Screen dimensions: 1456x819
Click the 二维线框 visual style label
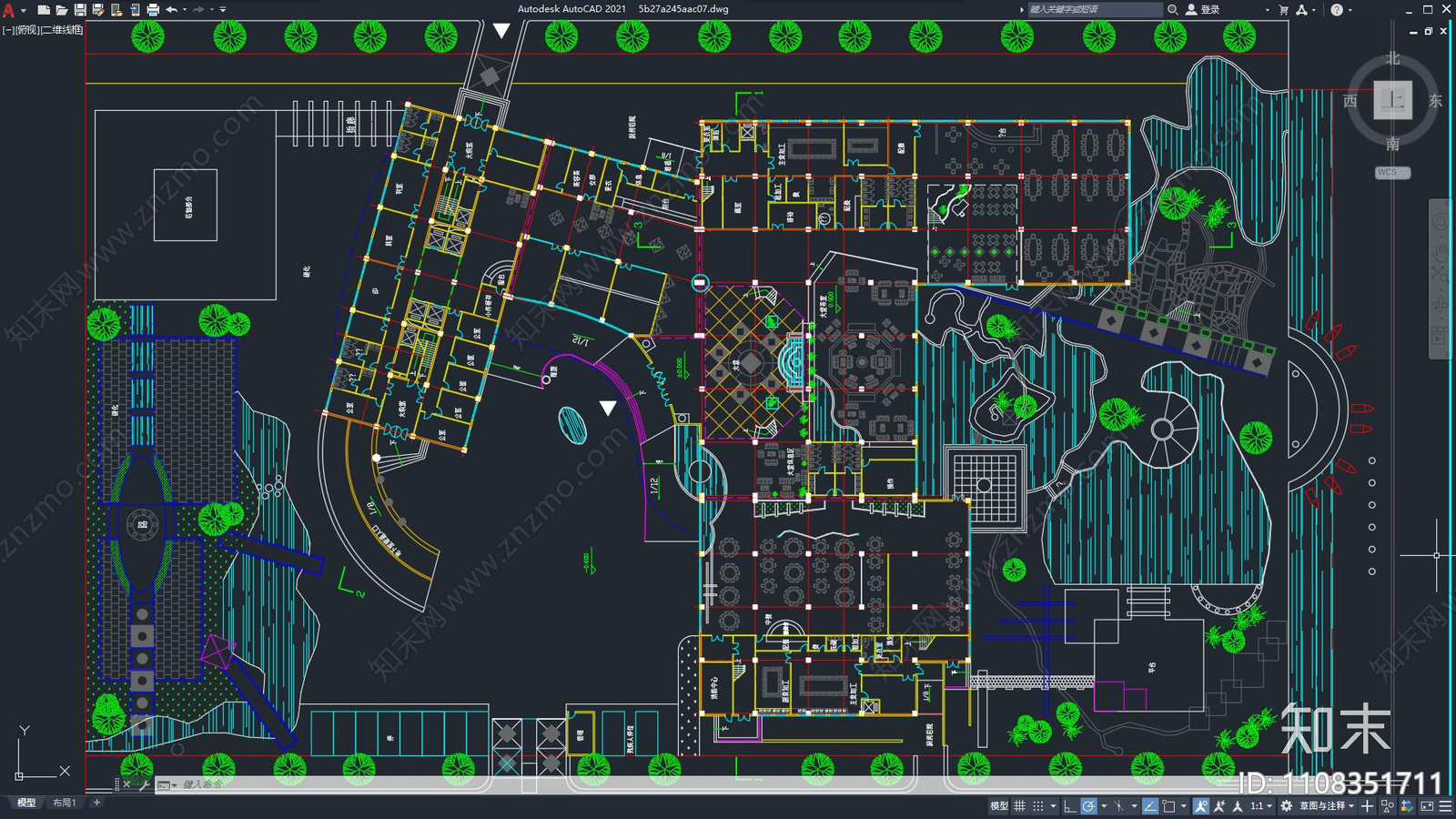(63, 30)
